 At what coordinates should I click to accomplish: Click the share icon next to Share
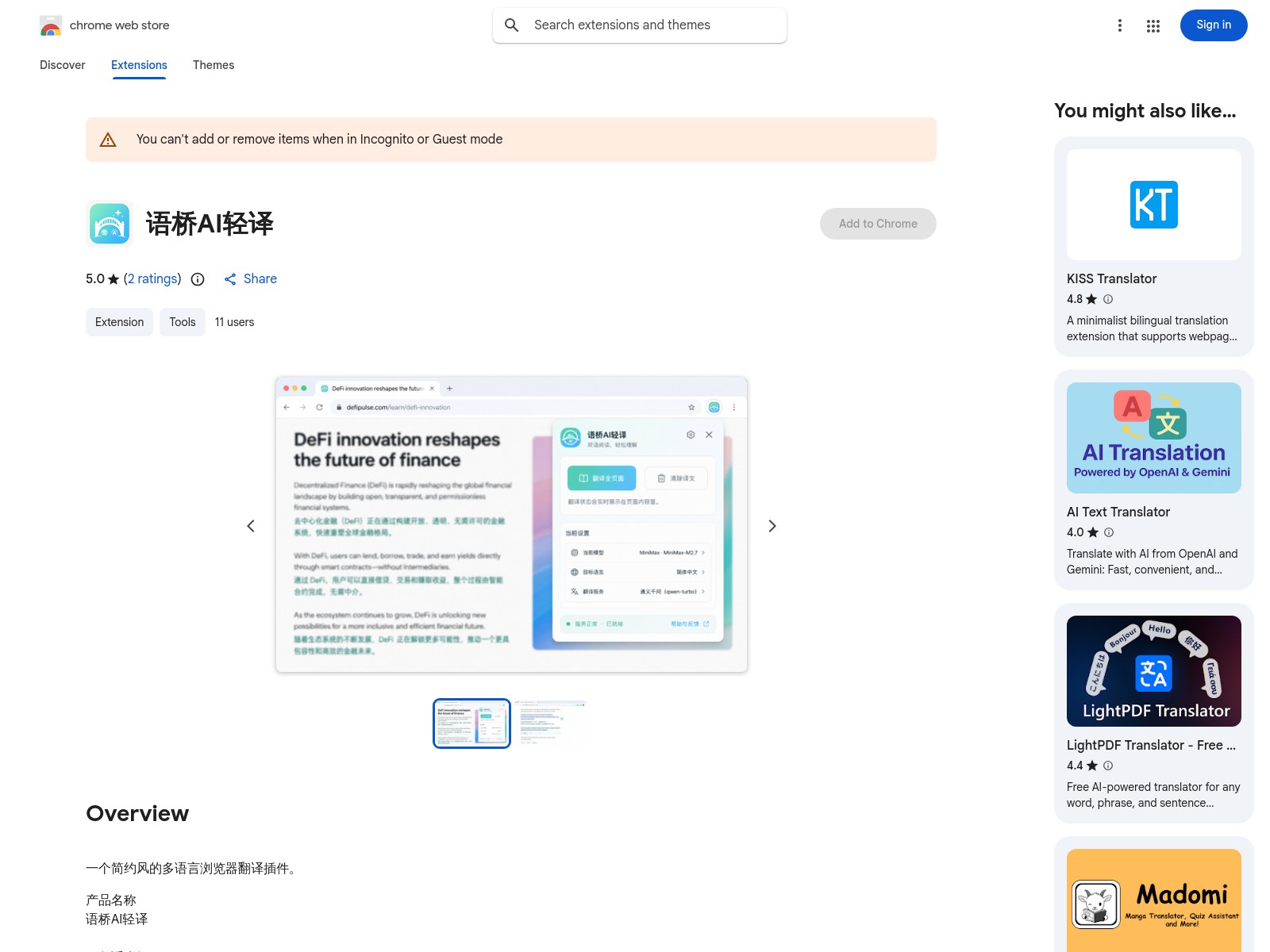click(x=230, y=279)
